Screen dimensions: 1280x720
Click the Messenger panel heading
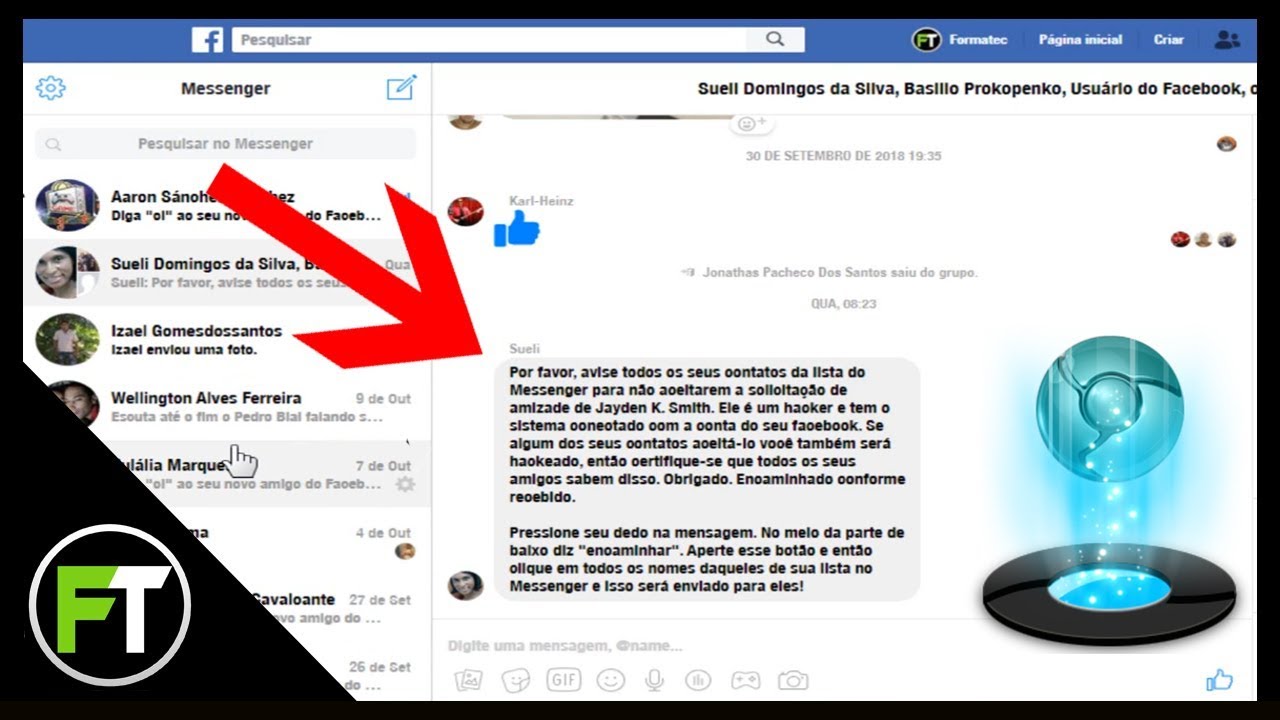click(225, 88)
